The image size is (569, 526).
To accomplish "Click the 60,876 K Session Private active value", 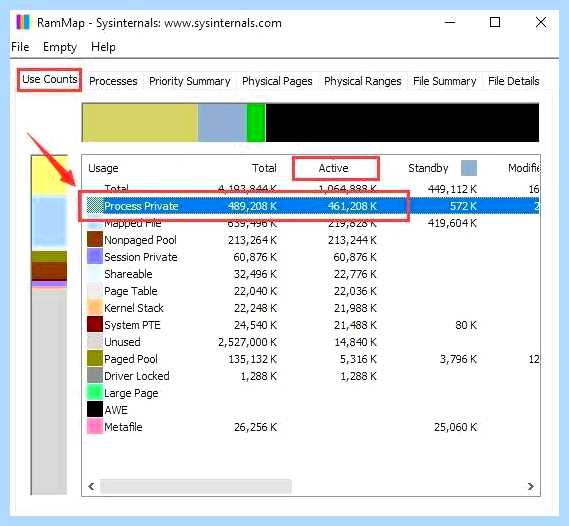I will tap(355, 257).
